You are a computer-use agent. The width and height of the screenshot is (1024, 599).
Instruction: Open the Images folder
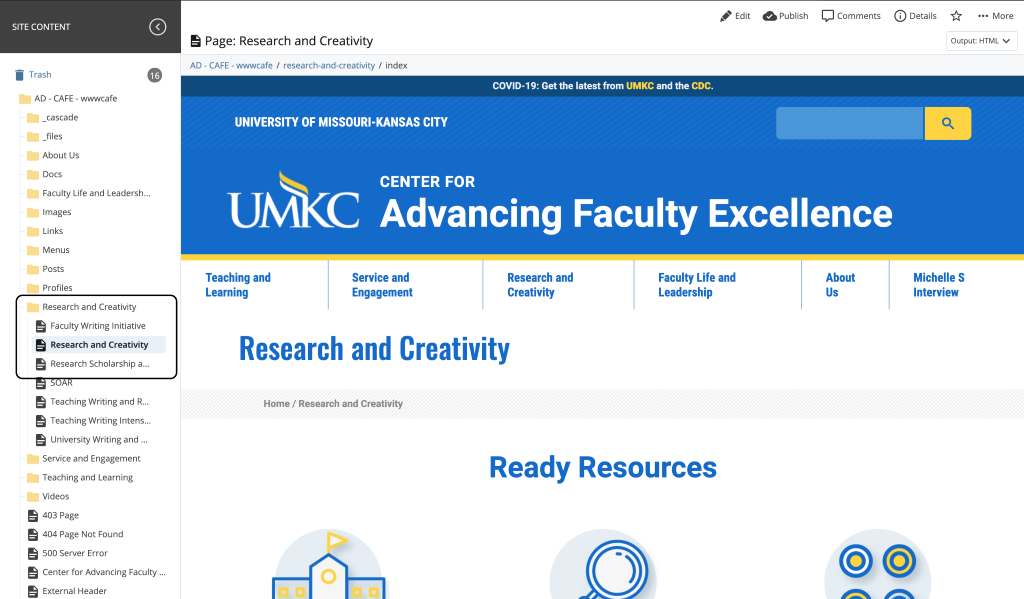[x=50, y=212]
